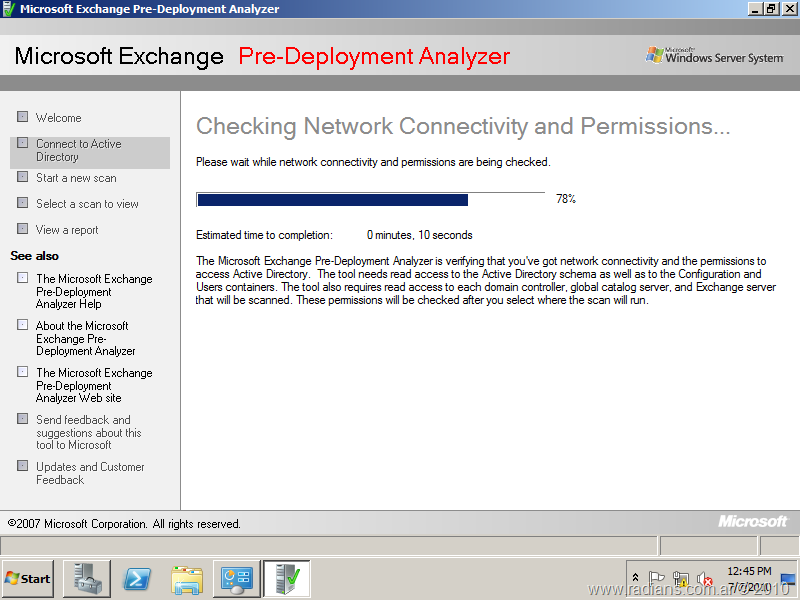This screenshot has height=600, width=800.
Task: Go to the Welcome page
Action: point(59,118)
